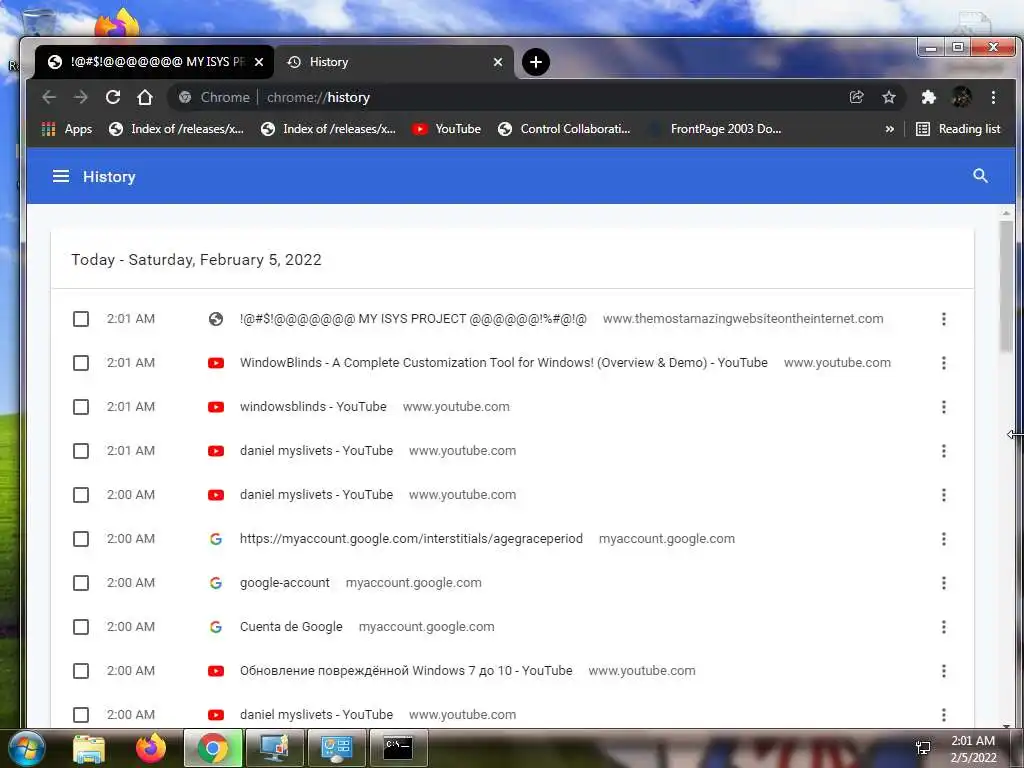
Task: Open the google-account history link
Action: (285, 583)
